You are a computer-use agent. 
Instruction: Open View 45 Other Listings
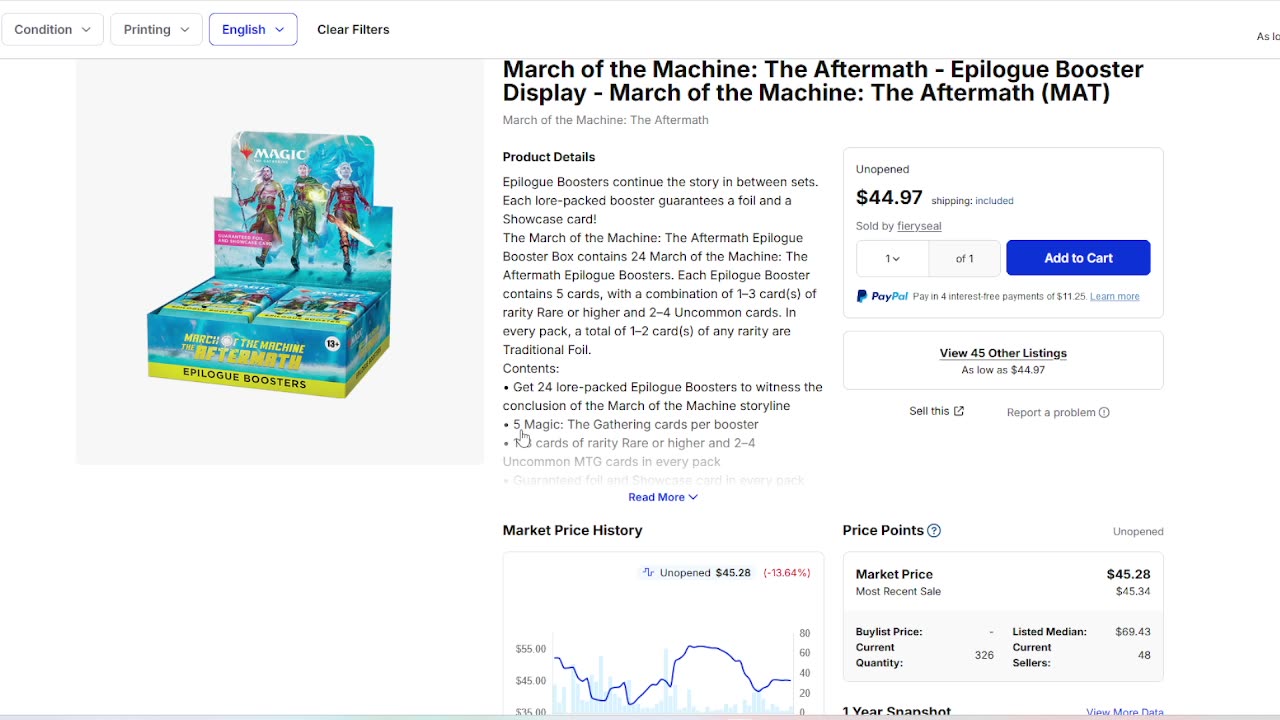click(x=1003, y=353)
